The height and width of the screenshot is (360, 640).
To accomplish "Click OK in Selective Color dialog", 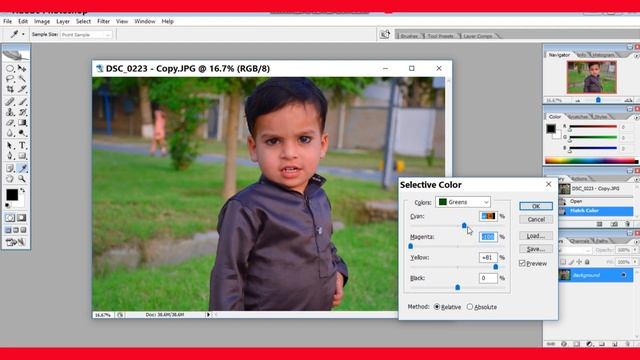I will pos(536,206).
